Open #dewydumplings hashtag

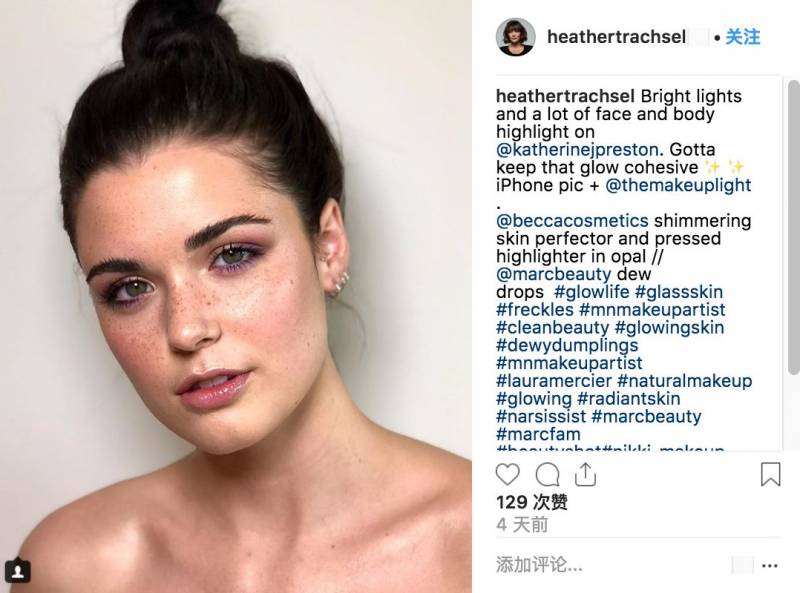tap(567, 345)
